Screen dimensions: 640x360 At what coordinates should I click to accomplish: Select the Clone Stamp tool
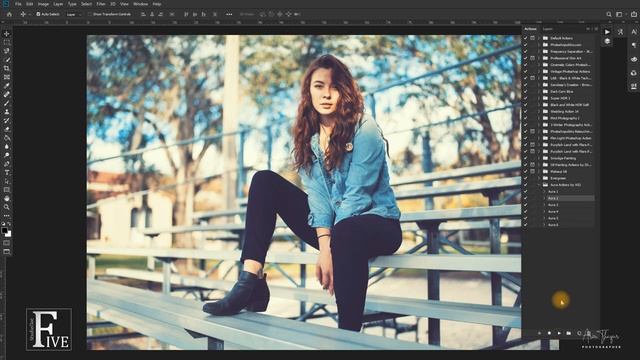point(7,112)
